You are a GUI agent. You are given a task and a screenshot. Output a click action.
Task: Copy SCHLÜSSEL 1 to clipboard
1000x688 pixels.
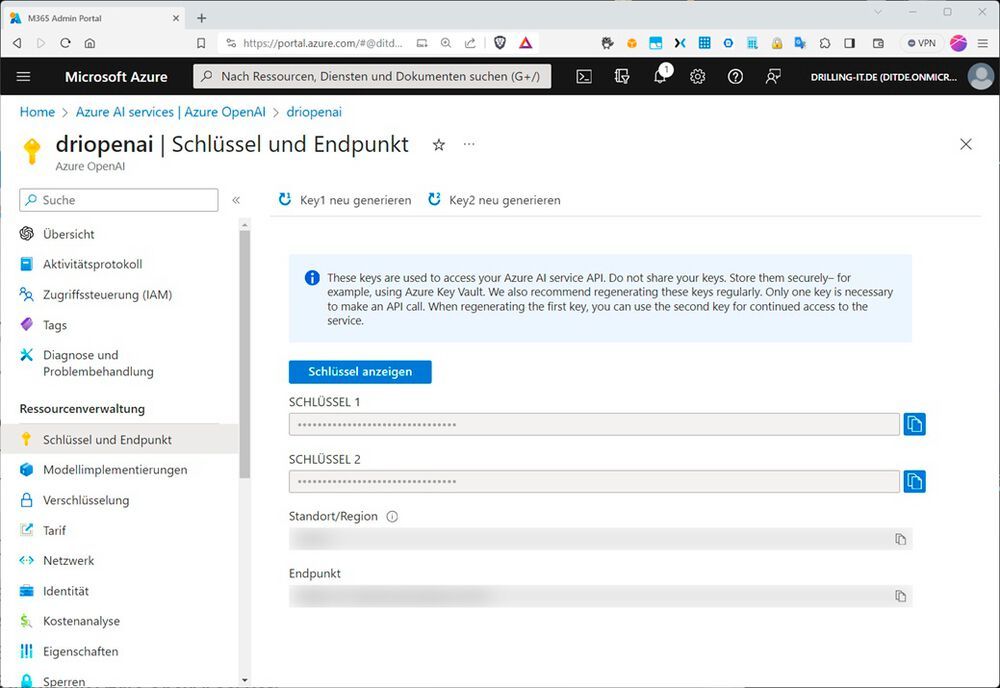click(915, 424)
